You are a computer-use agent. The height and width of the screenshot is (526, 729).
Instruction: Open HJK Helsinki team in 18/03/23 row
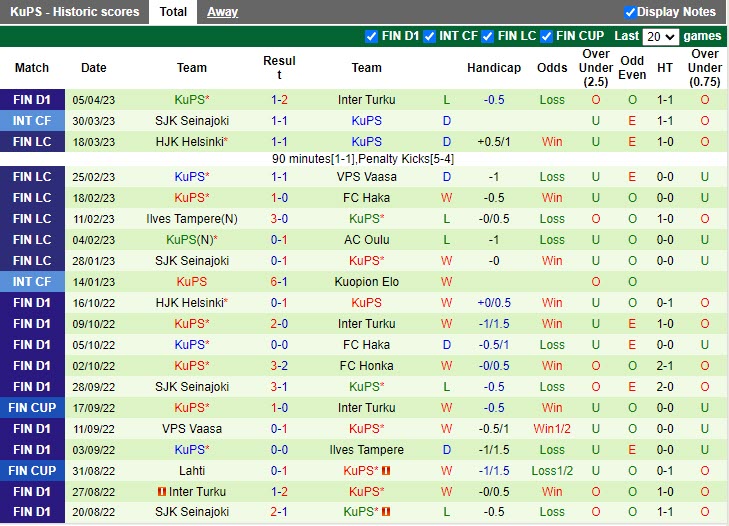[190, 142]
